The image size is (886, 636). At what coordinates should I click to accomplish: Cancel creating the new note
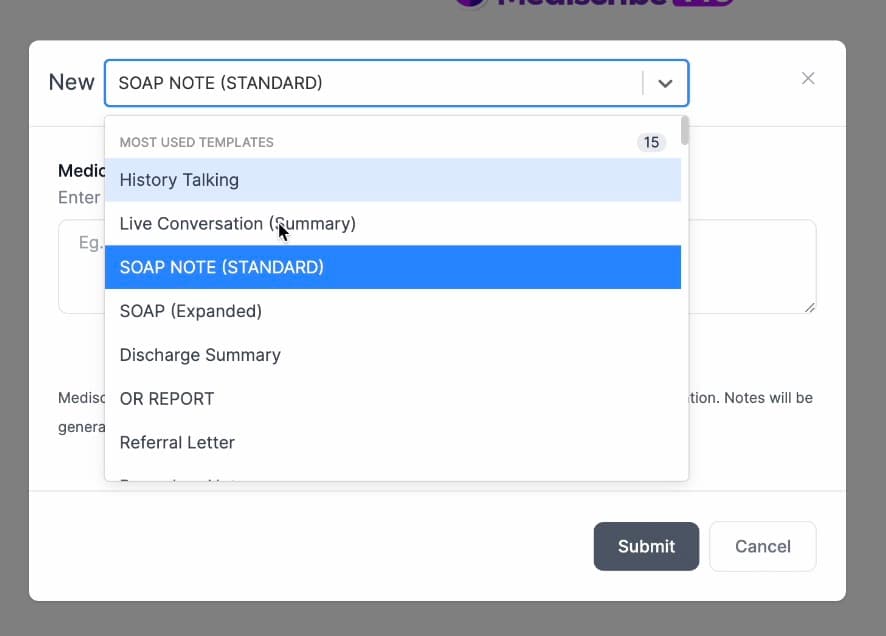point(762,546)
